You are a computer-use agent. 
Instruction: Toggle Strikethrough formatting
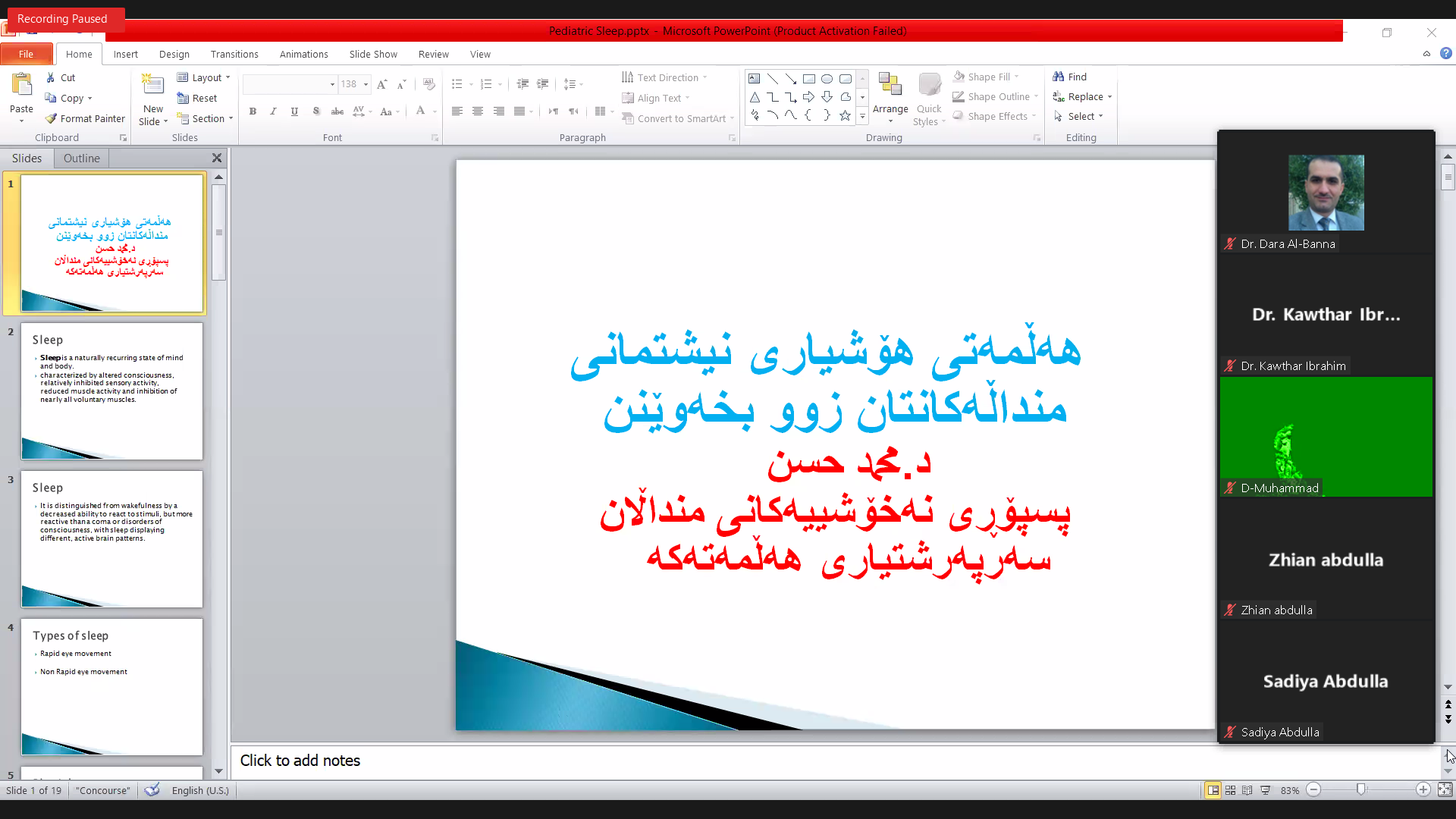point(337,111)
